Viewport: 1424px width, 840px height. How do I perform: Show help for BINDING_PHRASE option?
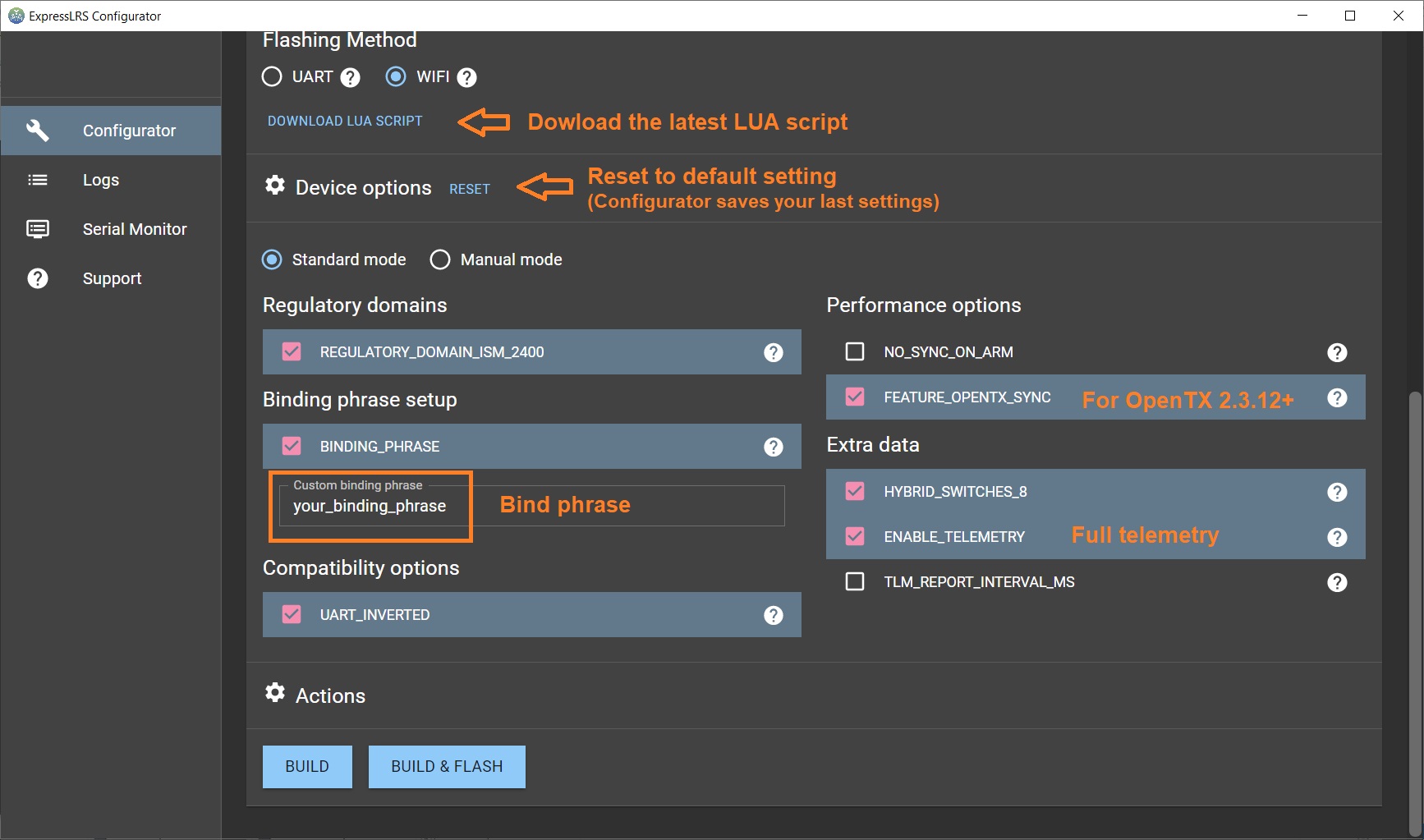tap(774, 447)
